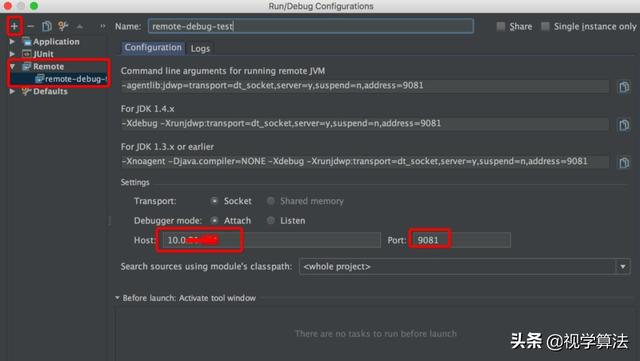
Task: Click the -Xdebug JDK 1.4.x text field
Action: (x=365, y=124)
